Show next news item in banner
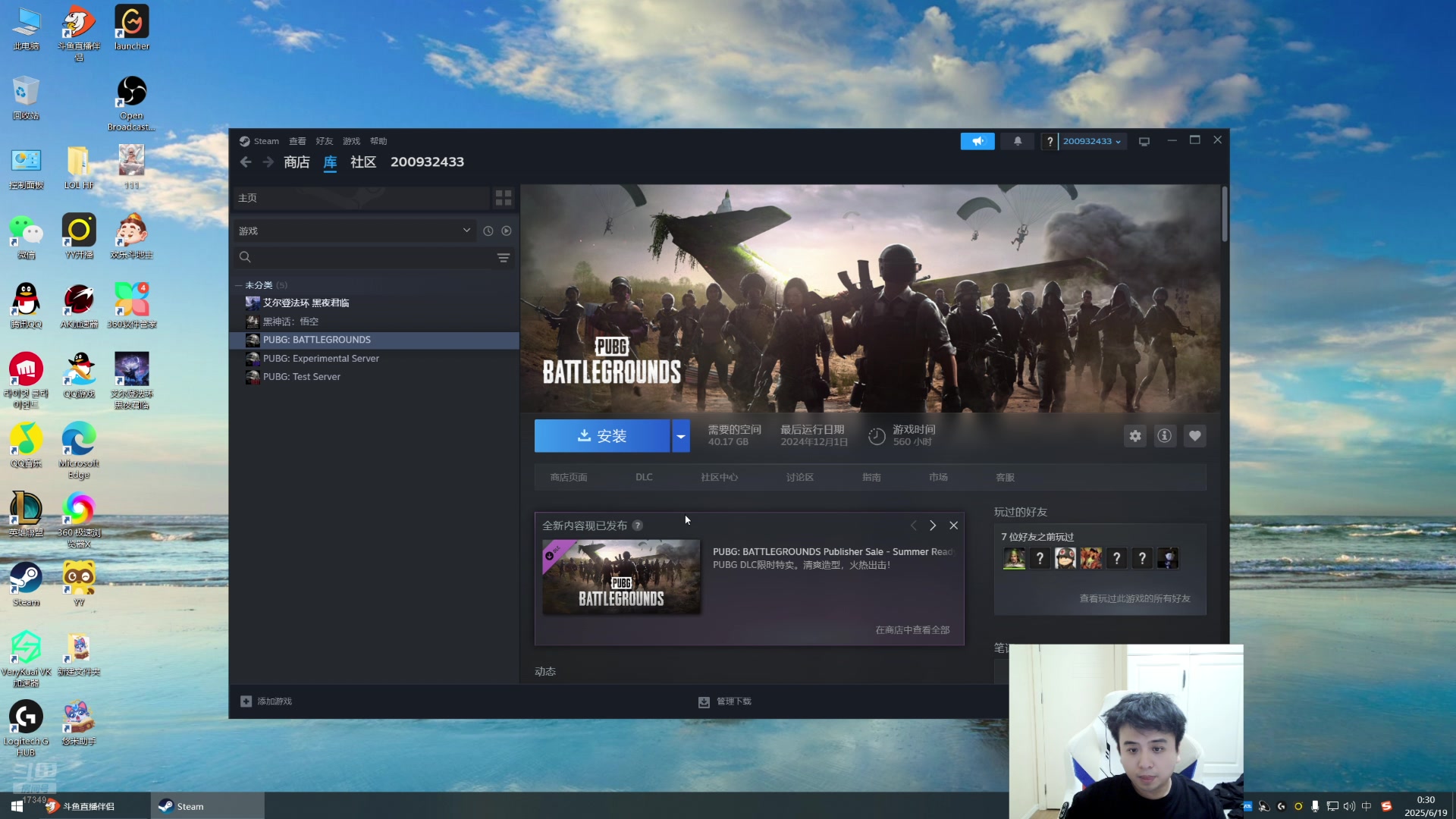 pyautogui.click(x=933, y=526)
